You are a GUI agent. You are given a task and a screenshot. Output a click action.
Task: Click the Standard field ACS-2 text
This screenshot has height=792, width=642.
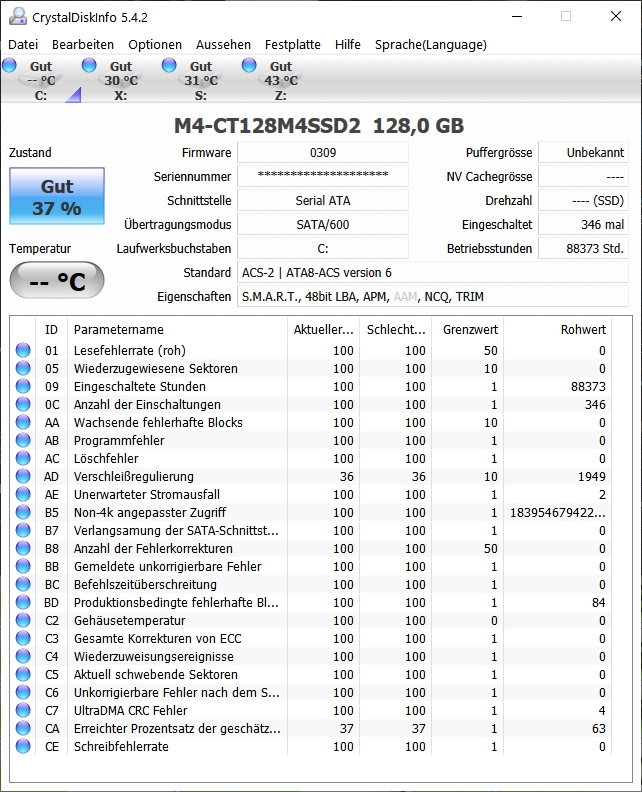(433, 272)
